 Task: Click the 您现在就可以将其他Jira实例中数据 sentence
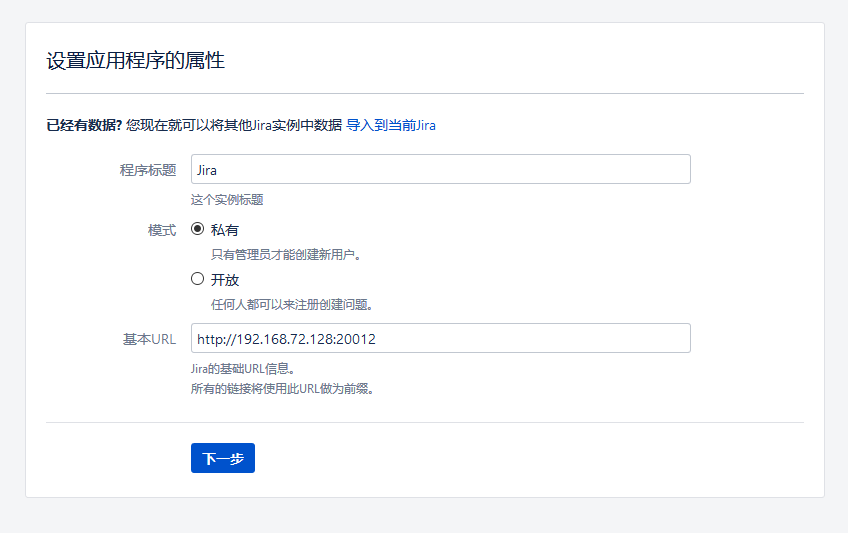[x=234, y=125]
